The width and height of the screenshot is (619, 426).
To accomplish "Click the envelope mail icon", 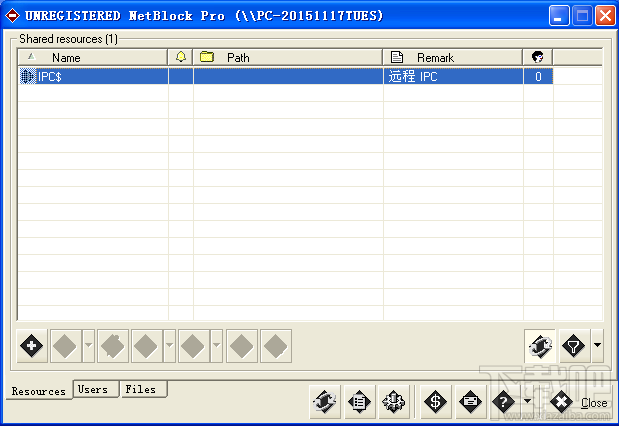I will point(470,402).
